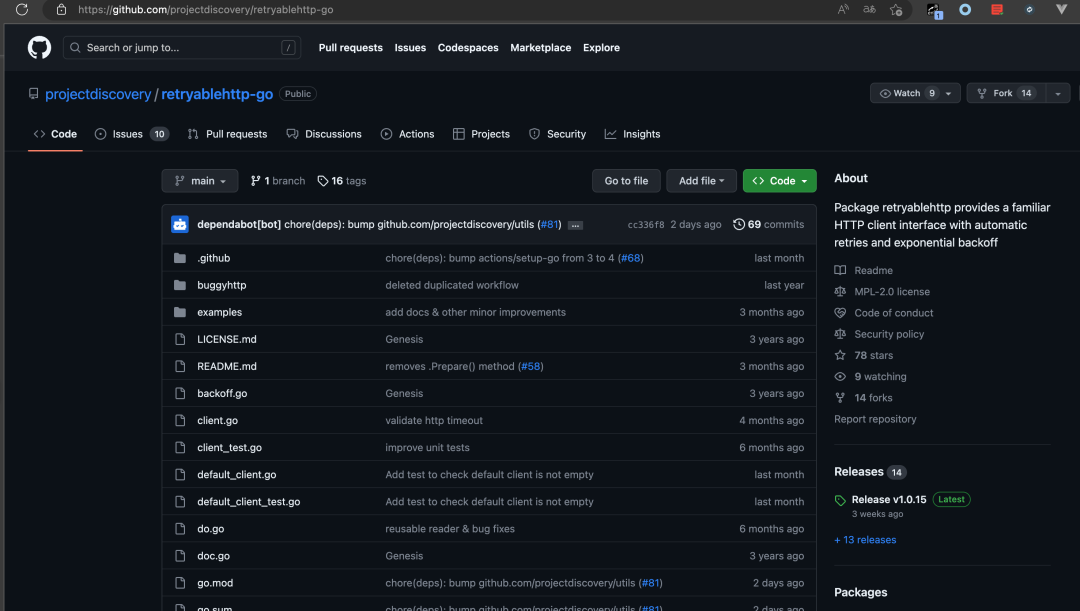Expand the commit message ellipsis button

coord(575,225)
